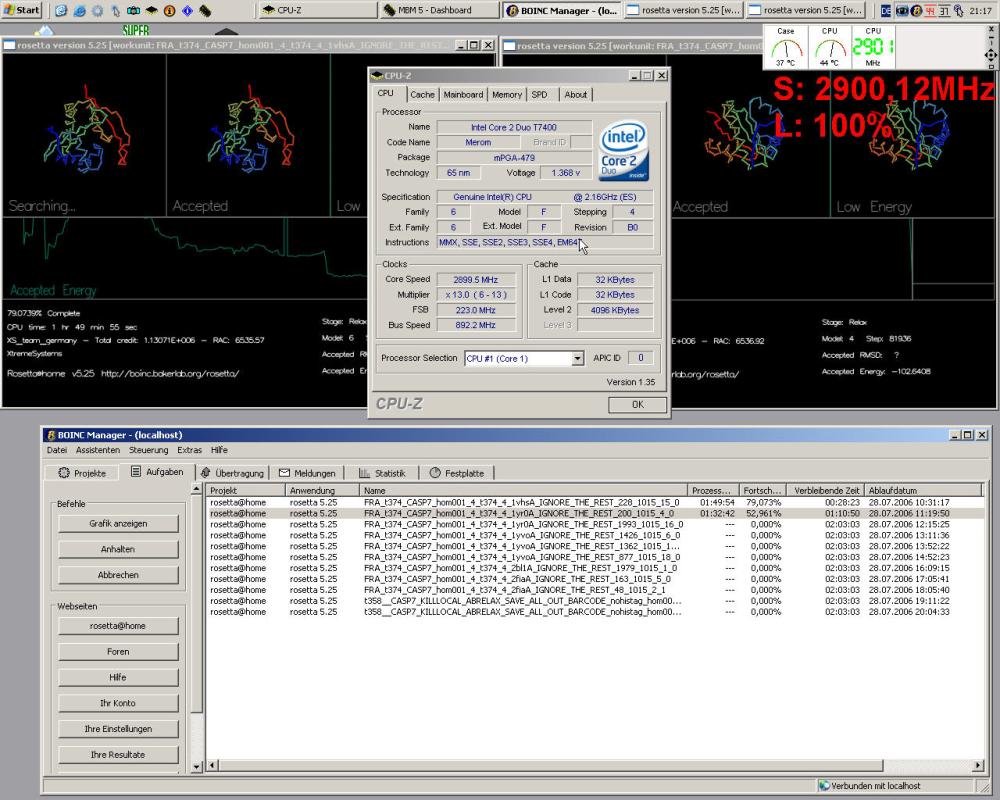1000x800 pixels.
Task: Click the Ihre Resultate button
Action: (118, 755)
